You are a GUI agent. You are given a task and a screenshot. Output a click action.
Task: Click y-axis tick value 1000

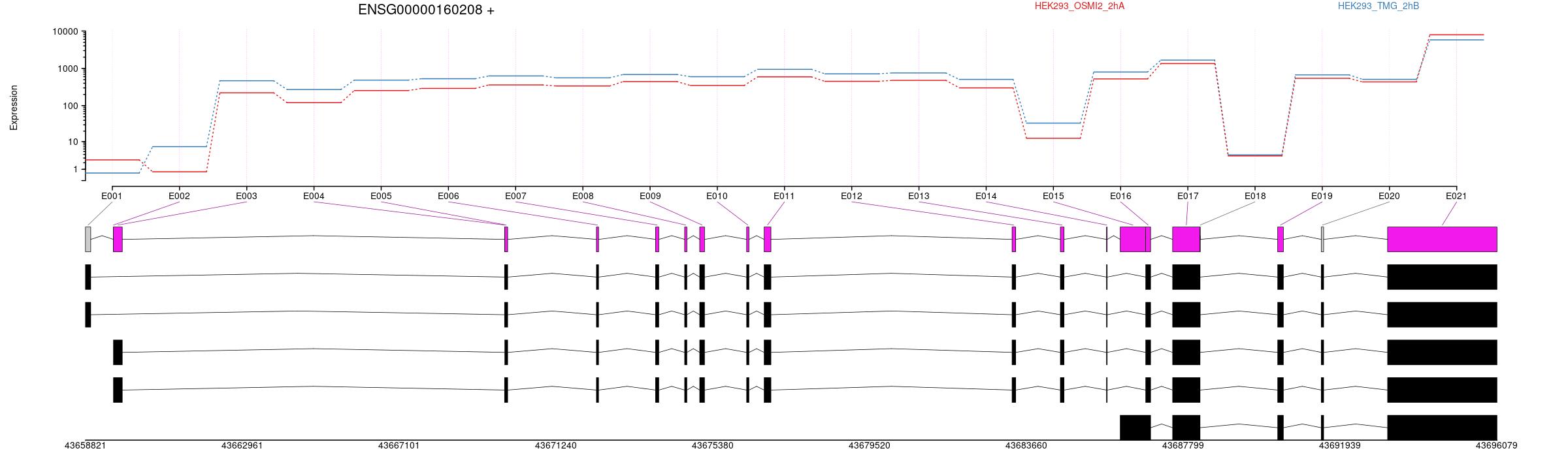coord(67,69)
